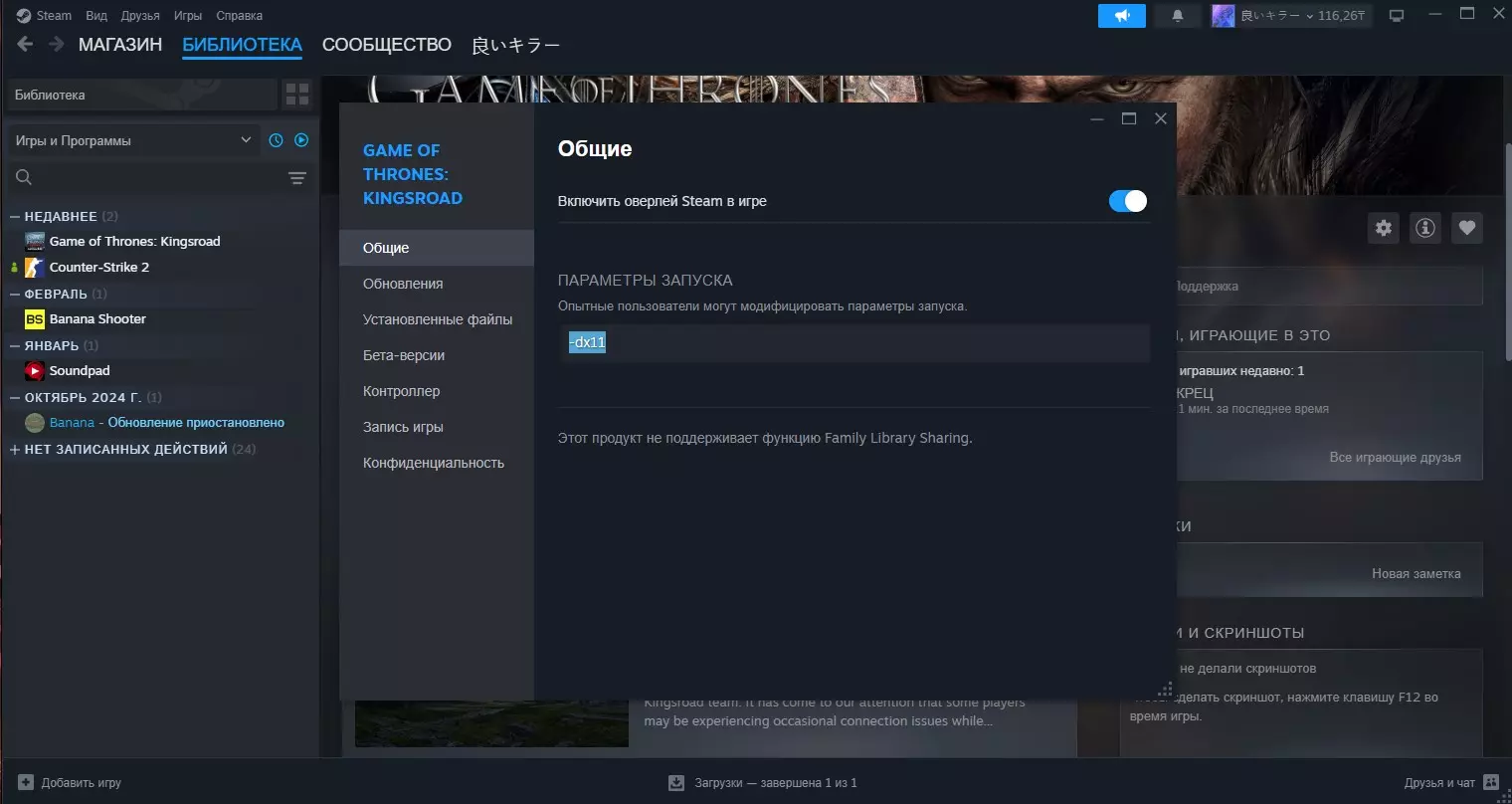Minimize the game properties dialog
This screenshot has width=1512, height=804.
coord(1097,118)
